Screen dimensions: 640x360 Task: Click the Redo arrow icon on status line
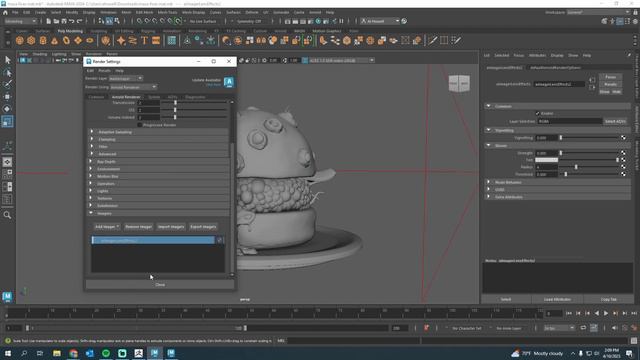80,21
